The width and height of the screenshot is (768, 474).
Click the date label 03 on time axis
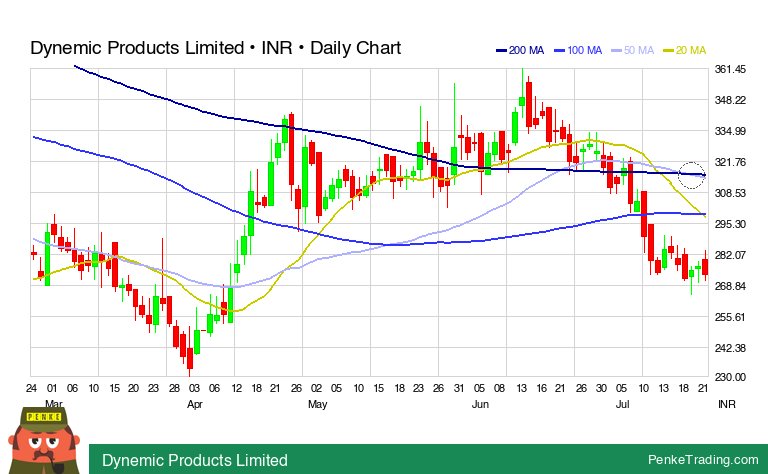[194, 388]
